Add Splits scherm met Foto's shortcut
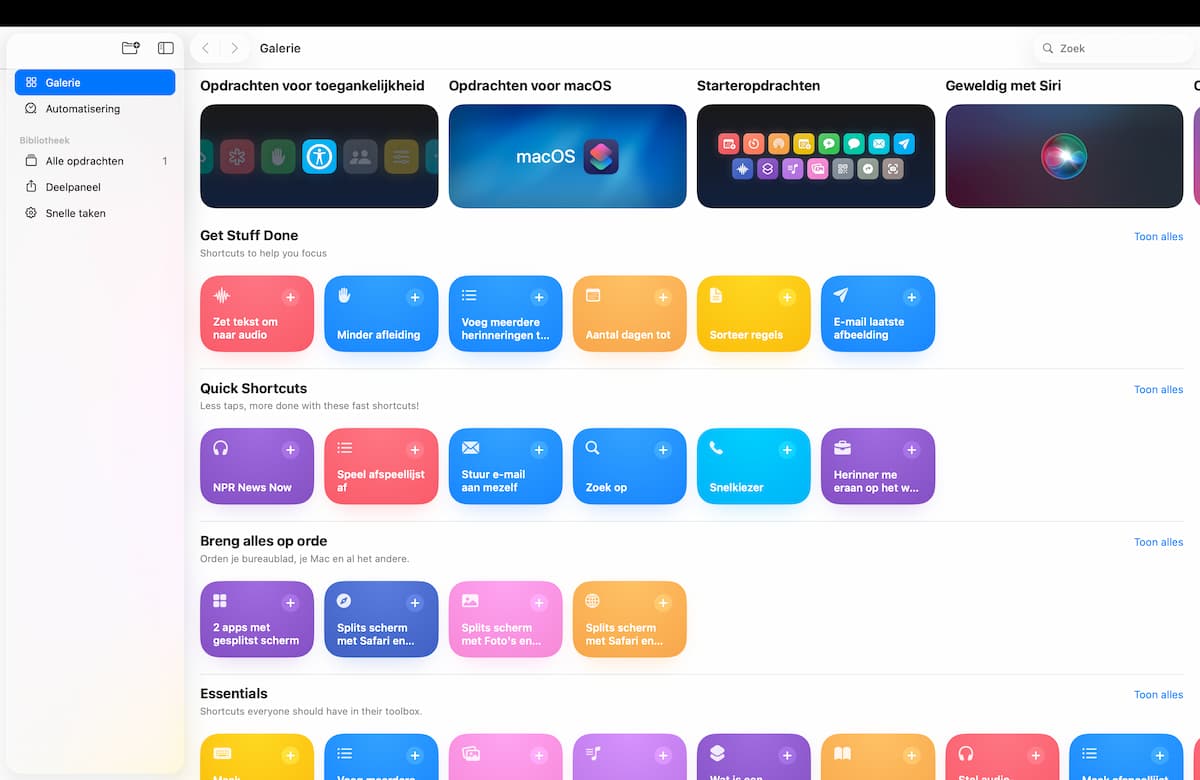 pyautogui.click(x=538, y=603)
